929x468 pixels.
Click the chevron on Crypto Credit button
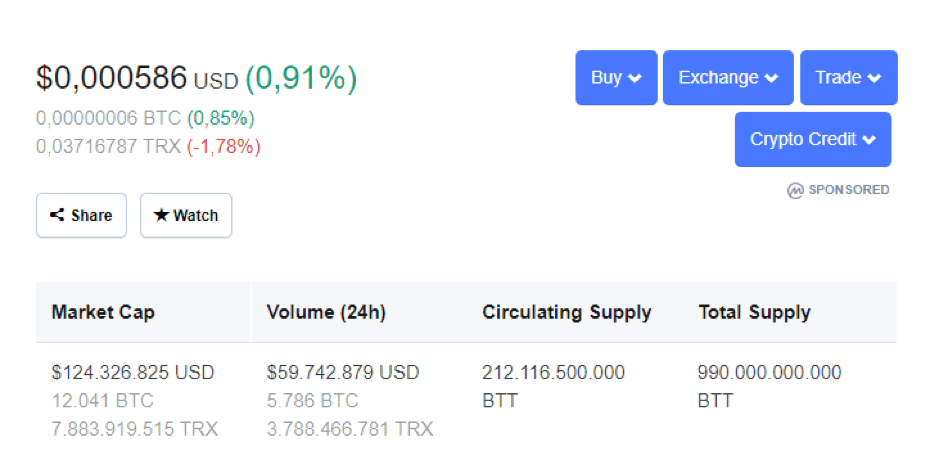tap(869, 140)
